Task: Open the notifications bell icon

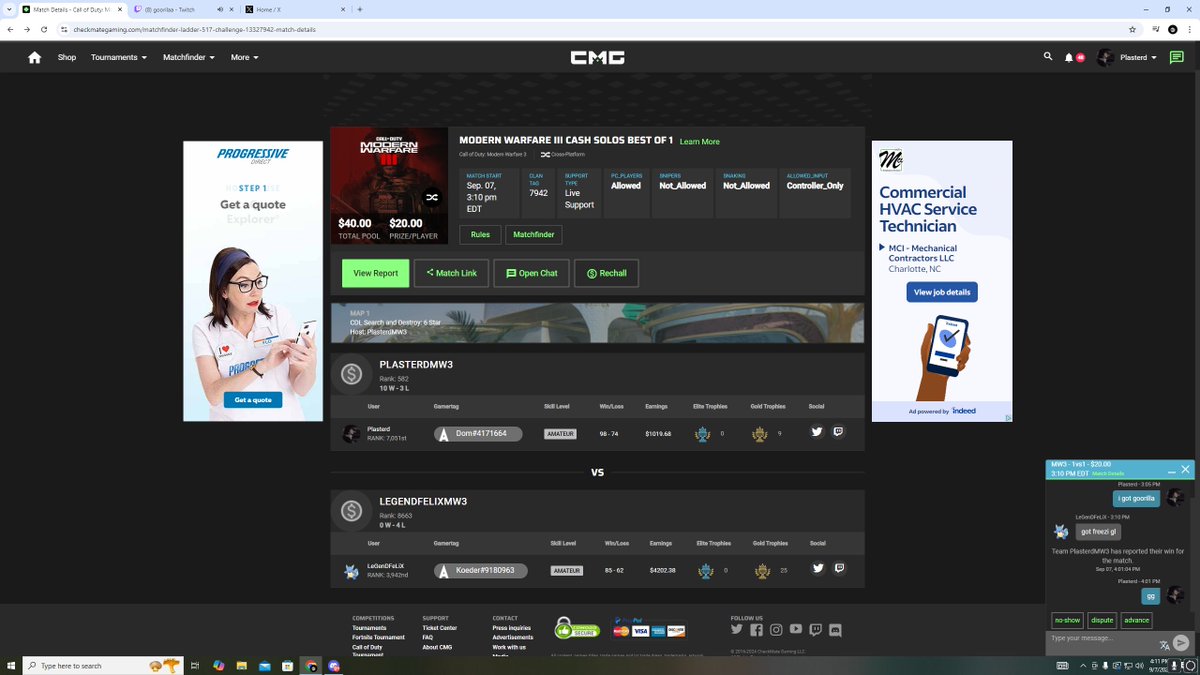Action: (1069, 58)
